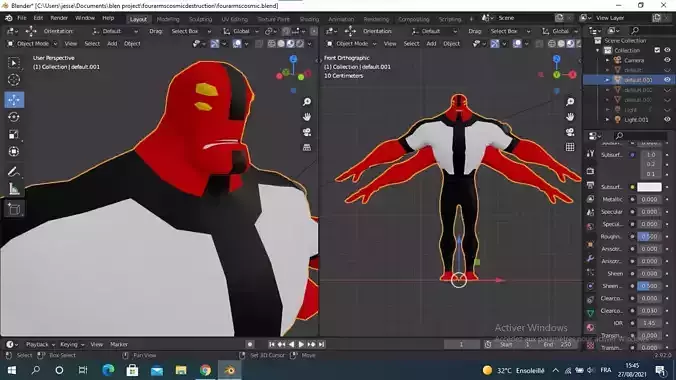Open Playback dropdown in timeline
Image resolution: width=676 pixels, height=380 pixels.
click(40, 344)
